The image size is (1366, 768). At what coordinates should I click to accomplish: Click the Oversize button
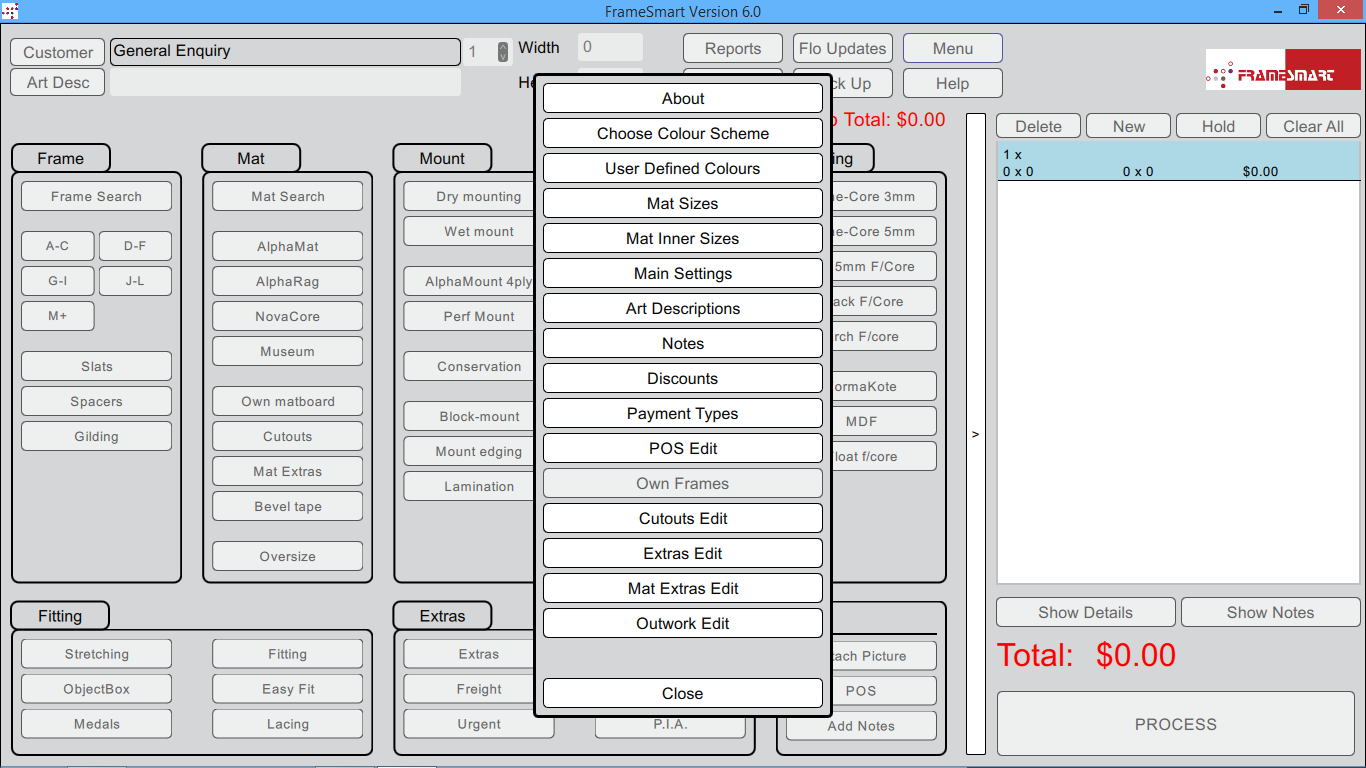[x=288, y=556]
